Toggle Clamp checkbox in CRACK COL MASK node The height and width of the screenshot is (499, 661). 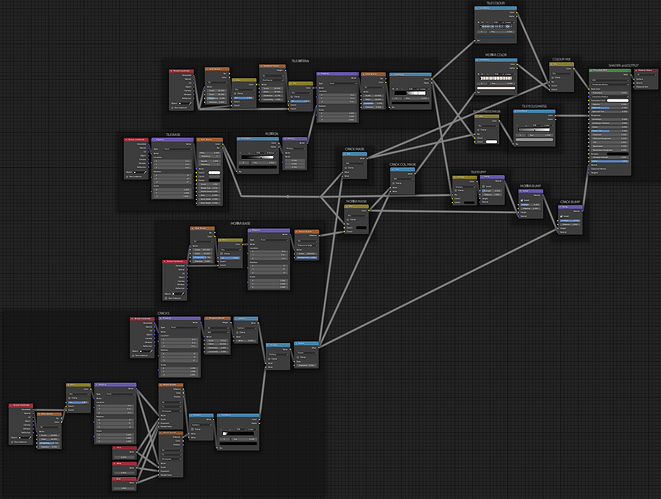click(x=394, y=183)
